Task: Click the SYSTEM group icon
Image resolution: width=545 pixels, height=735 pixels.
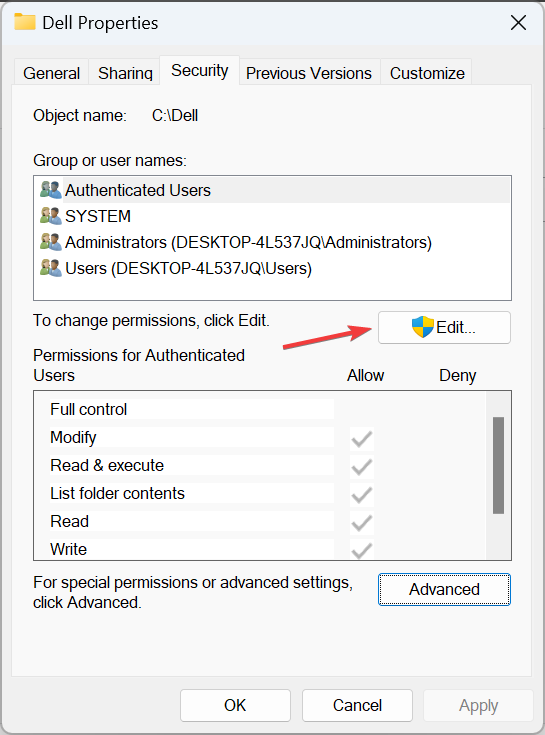Action: pos(51,216)
